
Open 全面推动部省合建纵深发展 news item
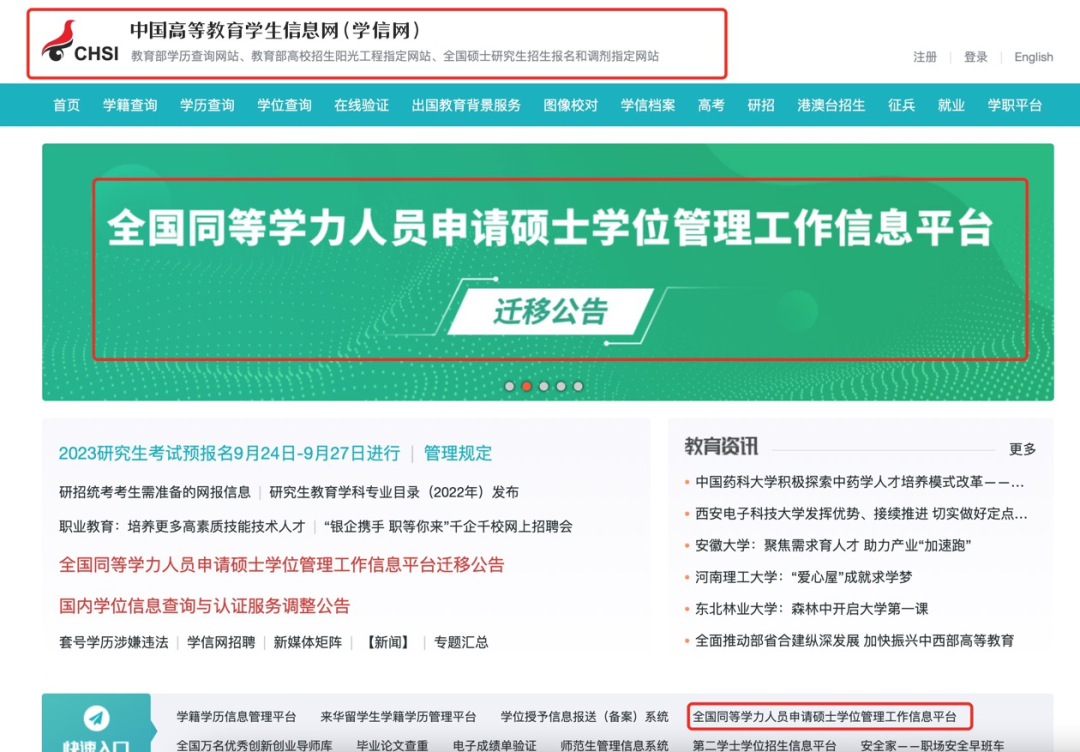tap(854, 640)
